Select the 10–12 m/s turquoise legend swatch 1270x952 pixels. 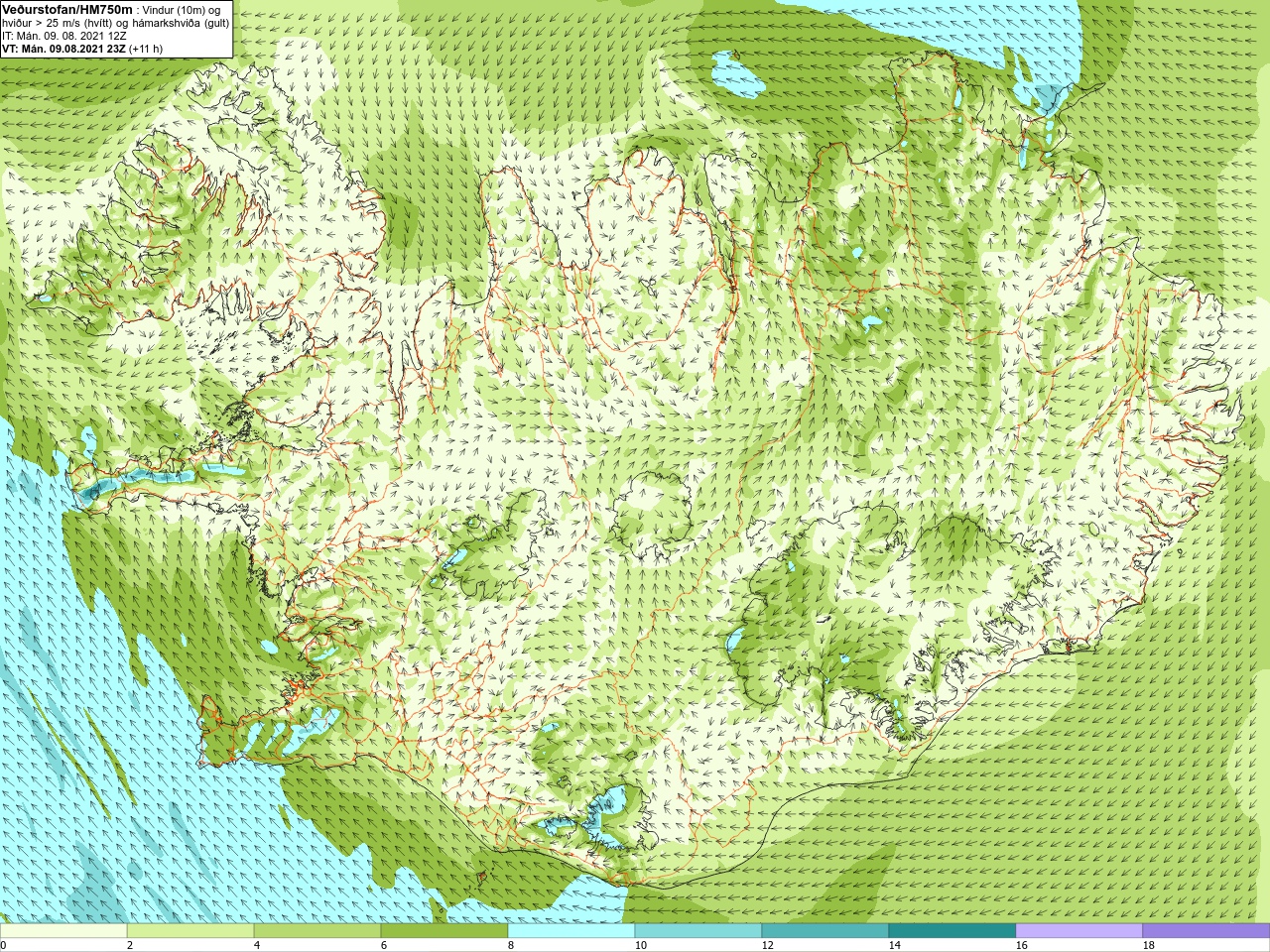pos(698,931)
